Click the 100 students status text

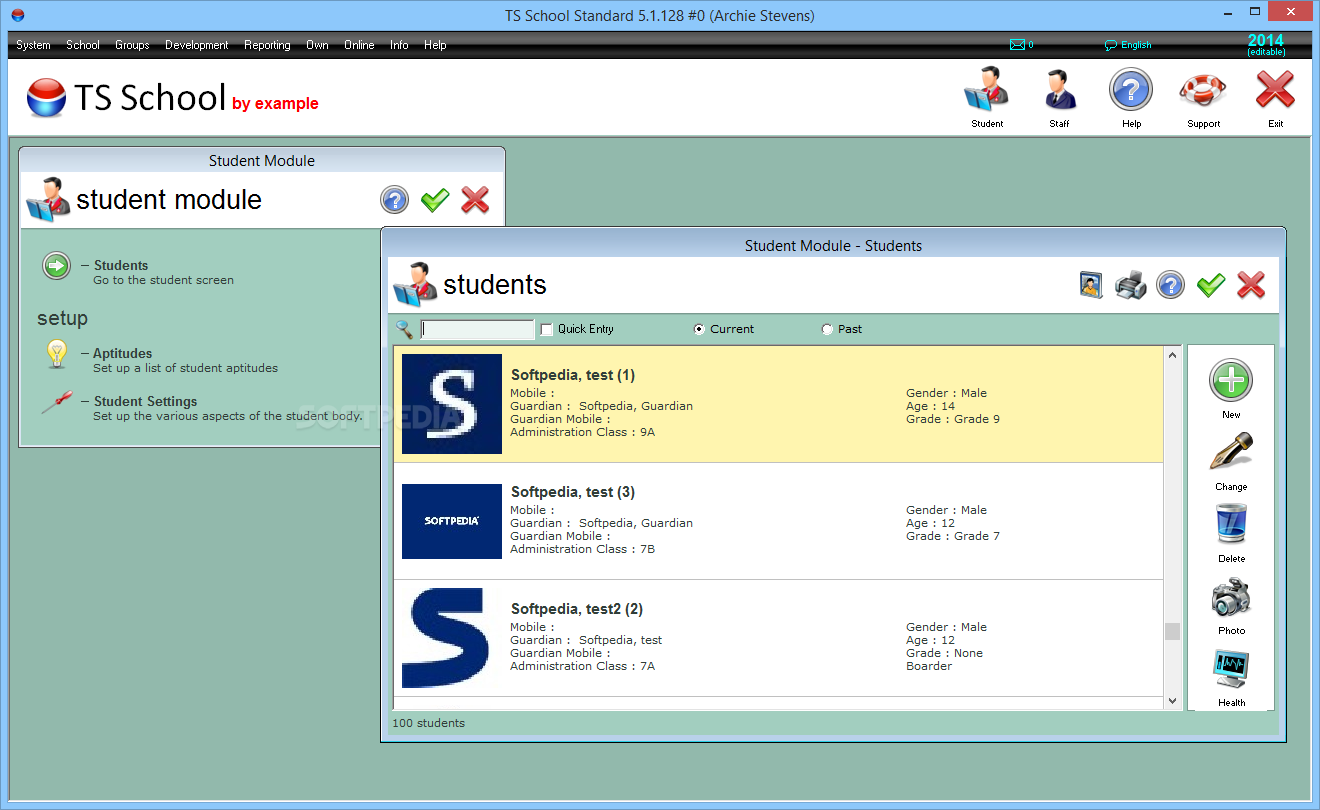428,723
